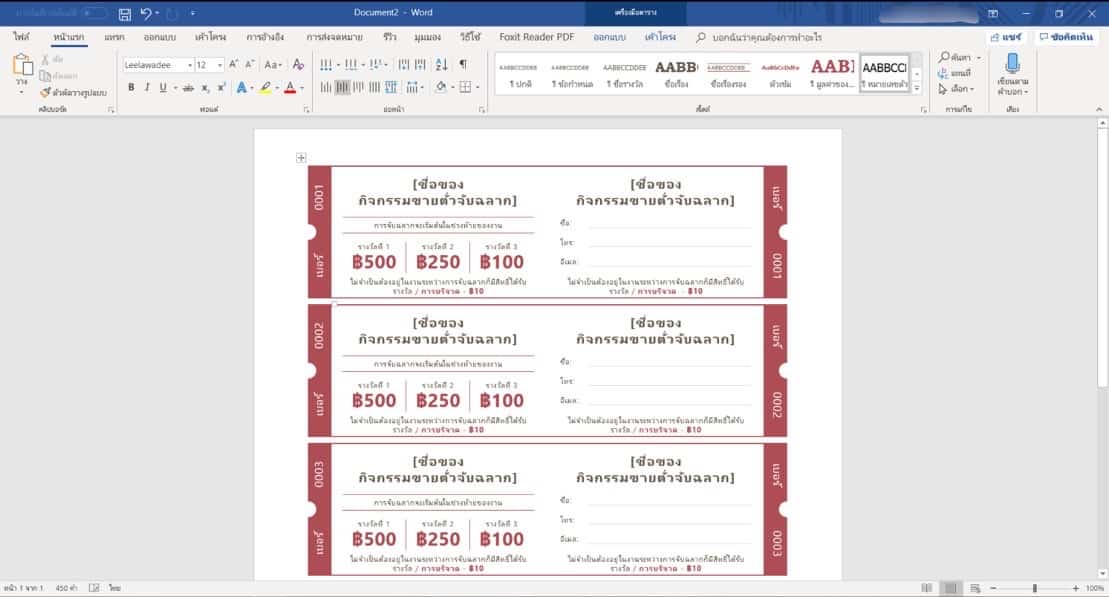
Task: Open the font name dropdown Leelawadee
Action: tap(157, 65)
